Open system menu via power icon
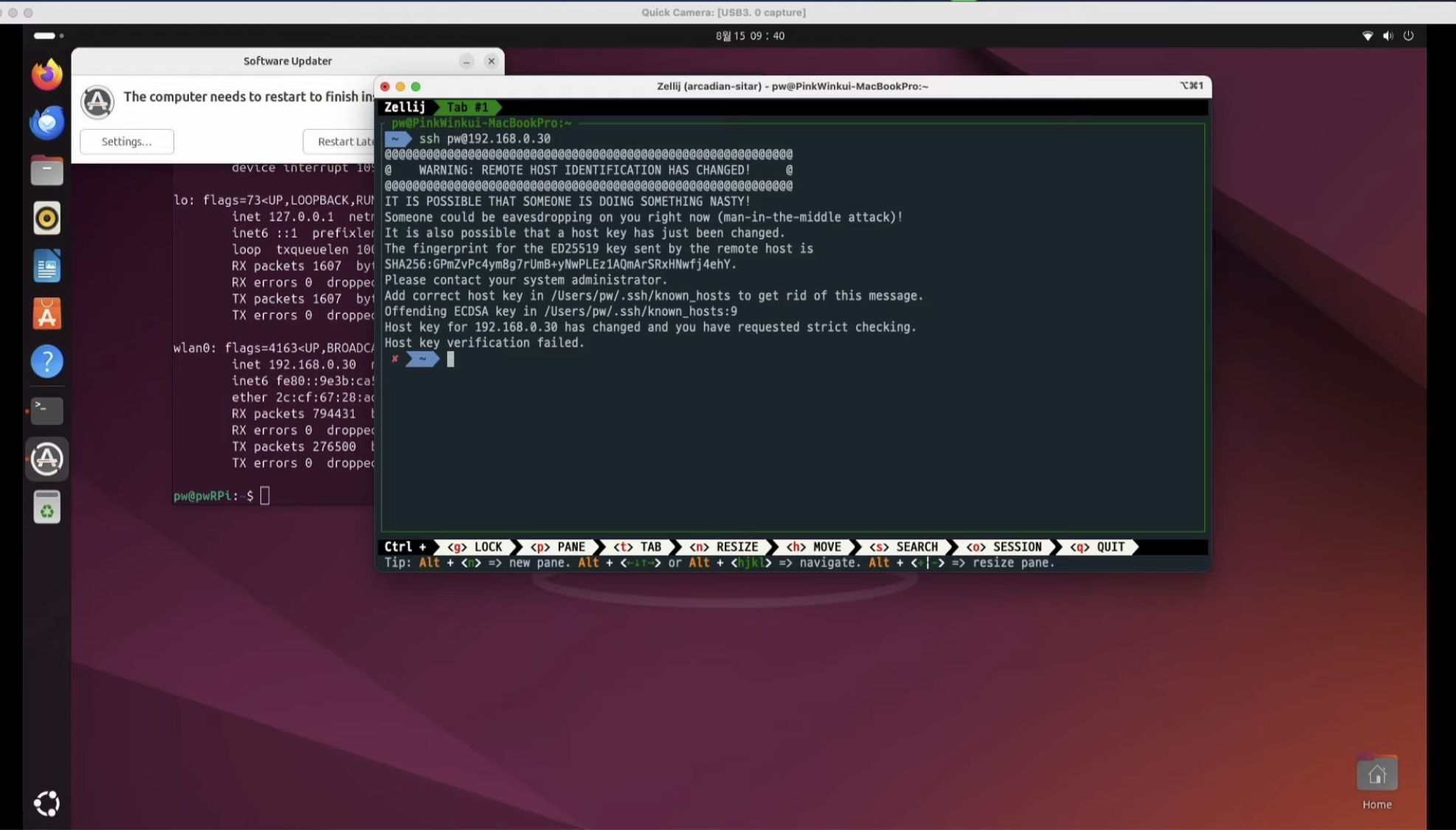Image resolution: width=1456 pixels, height=830 pixels. [1408, 35]
